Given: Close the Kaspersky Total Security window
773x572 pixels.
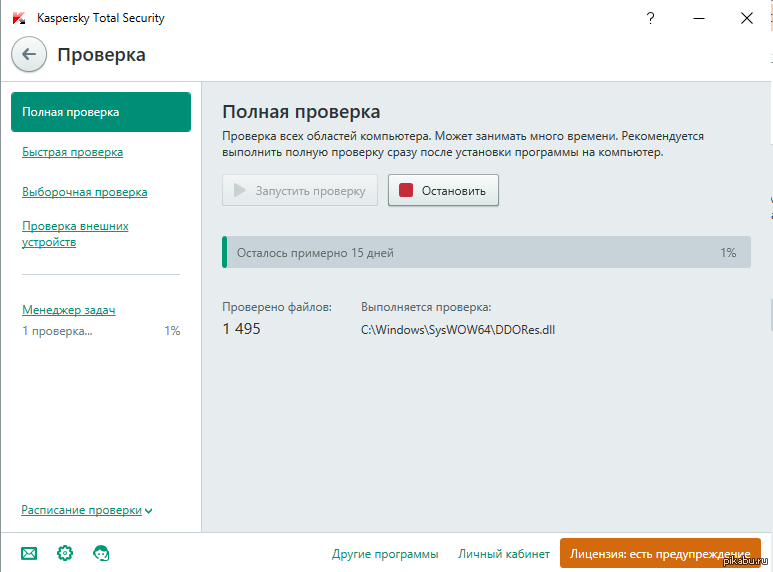Looking at the screenshot, I should click(746, 18).
